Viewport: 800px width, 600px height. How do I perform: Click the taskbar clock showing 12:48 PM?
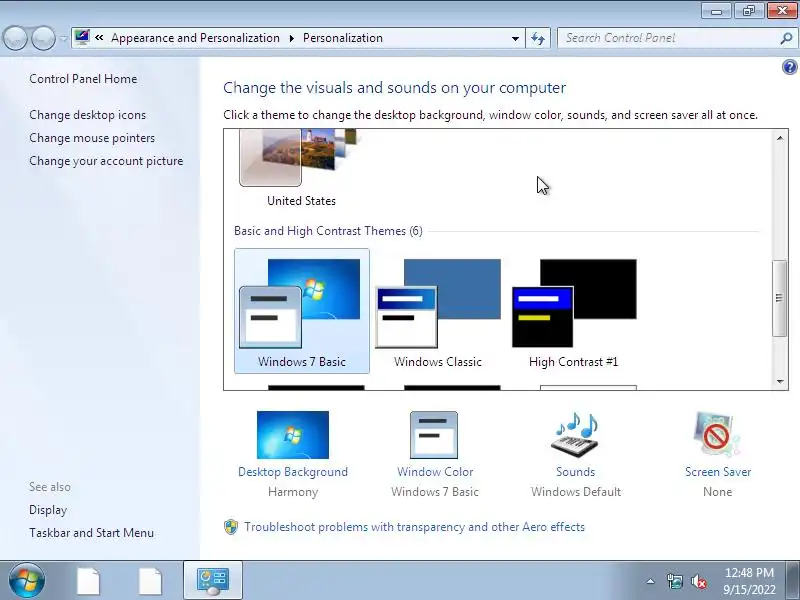click(x=749, y=581)
